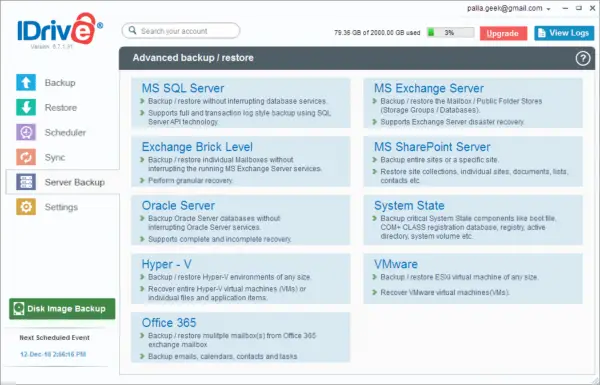This screenshot has height=385, width=600.
Task: Click the red Upgrade button
Action: coord(503,33)
